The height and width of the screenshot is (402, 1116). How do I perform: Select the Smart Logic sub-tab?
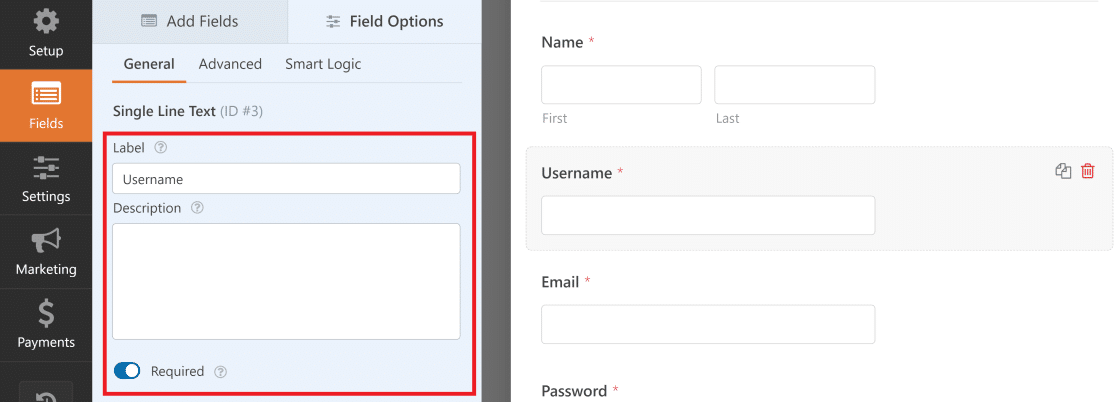(323, 64)
